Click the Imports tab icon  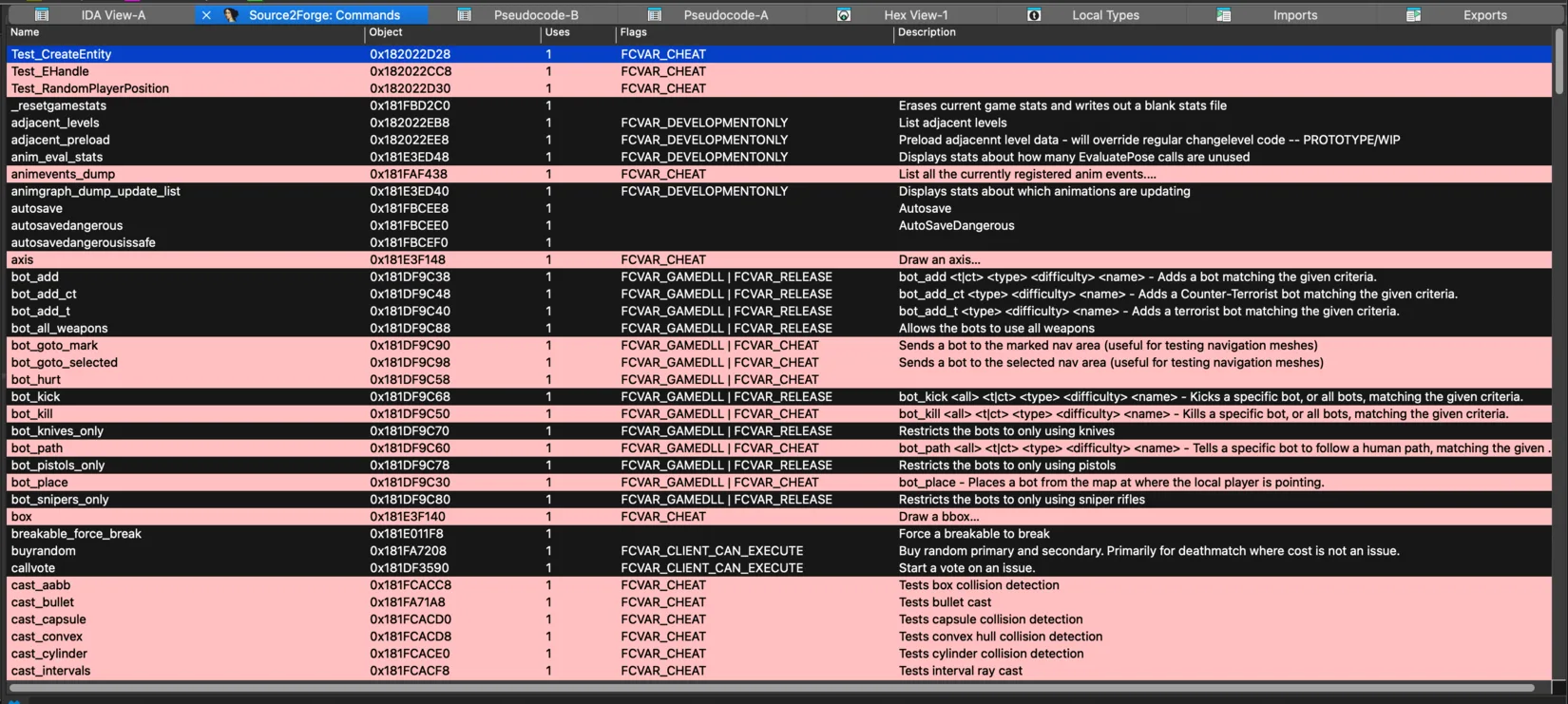click(1224, 14)
